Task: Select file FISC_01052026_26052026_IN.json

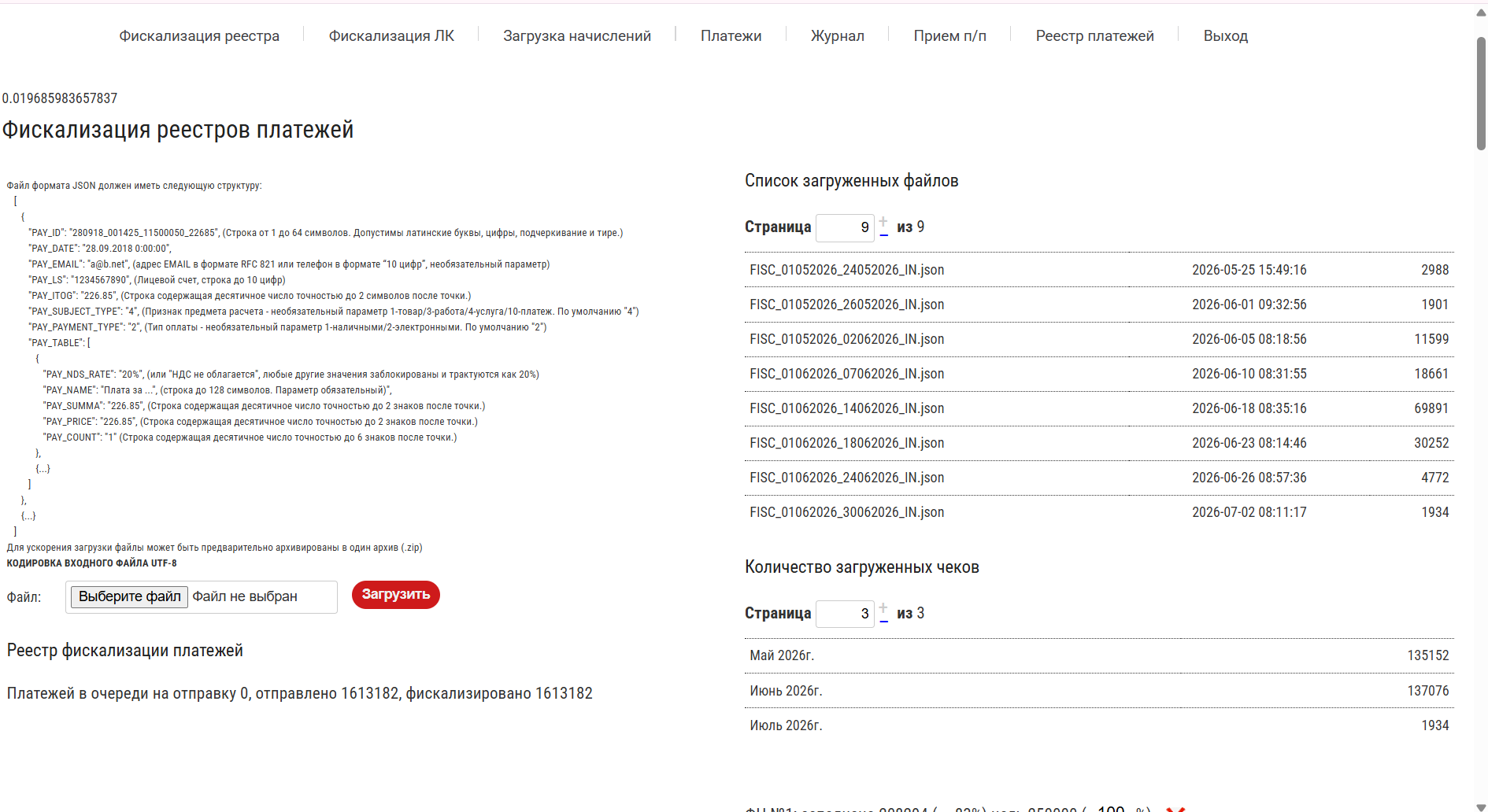Action: click(847, 304)
